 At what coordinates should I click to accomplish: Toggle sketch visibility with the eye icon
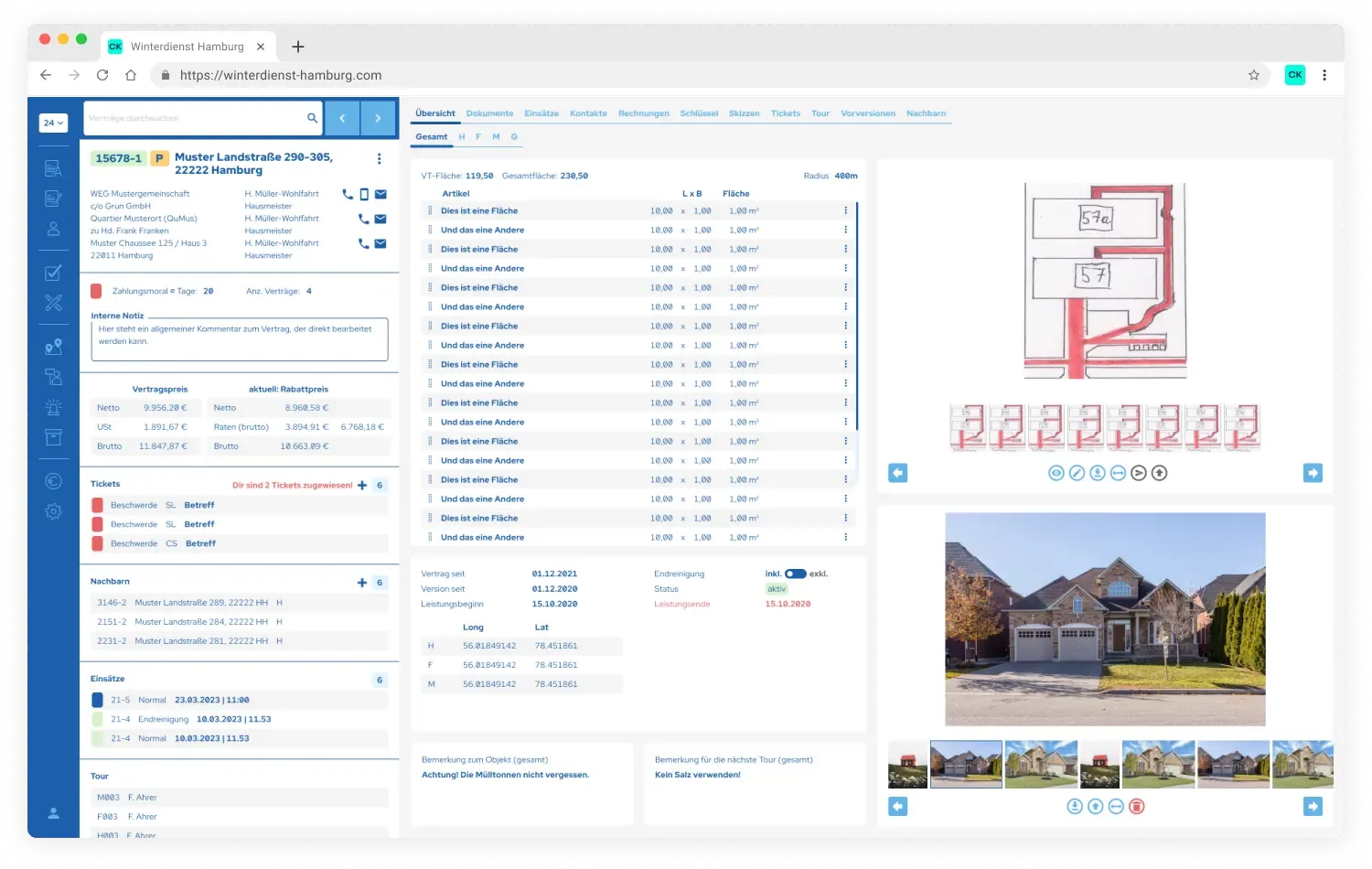point(1056,473)
